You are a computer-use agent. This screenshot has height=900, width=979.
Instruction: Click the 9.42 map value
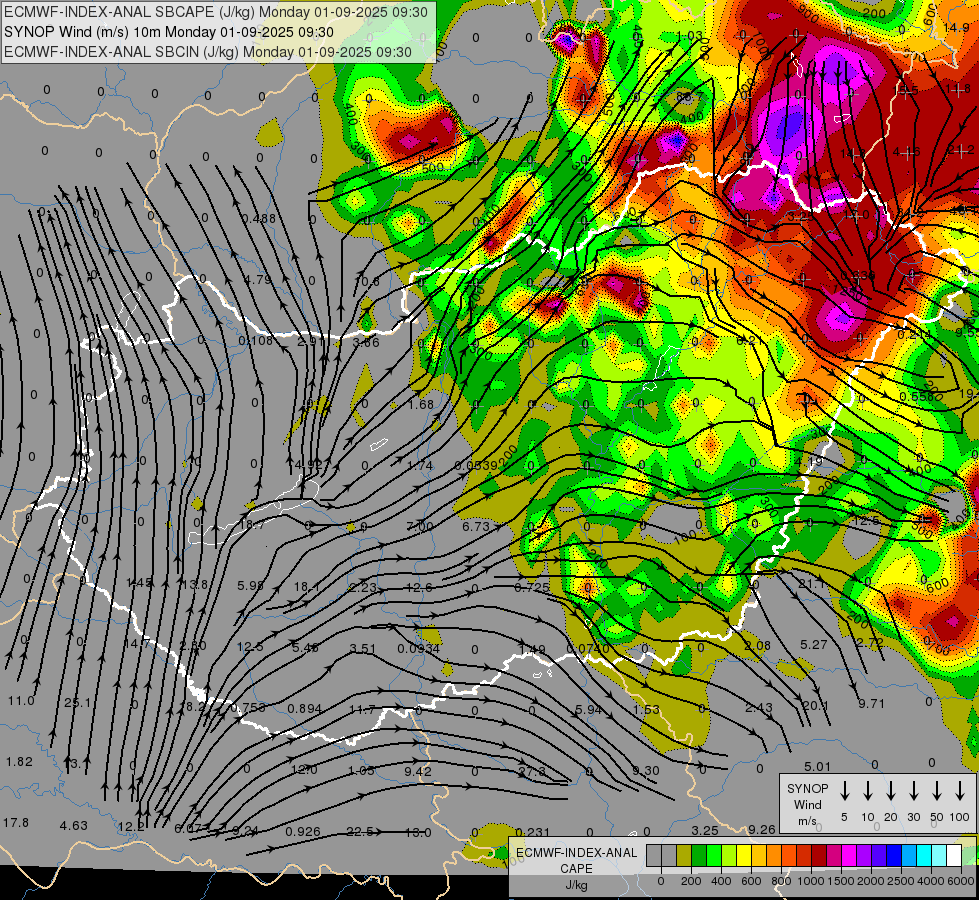[x=418, y=771]
